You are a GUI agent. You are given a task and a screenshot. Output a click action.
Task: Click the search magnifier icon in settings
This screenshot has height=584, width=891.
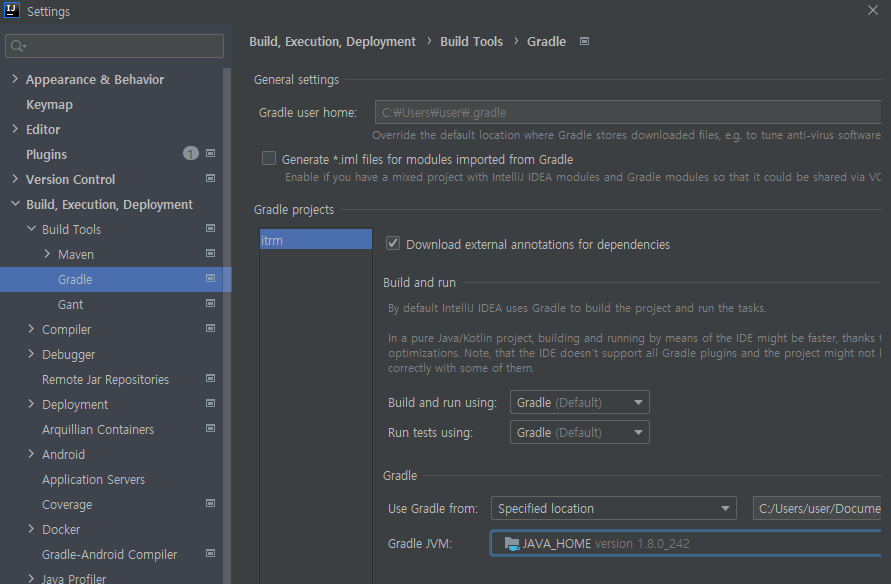point(18,46)
